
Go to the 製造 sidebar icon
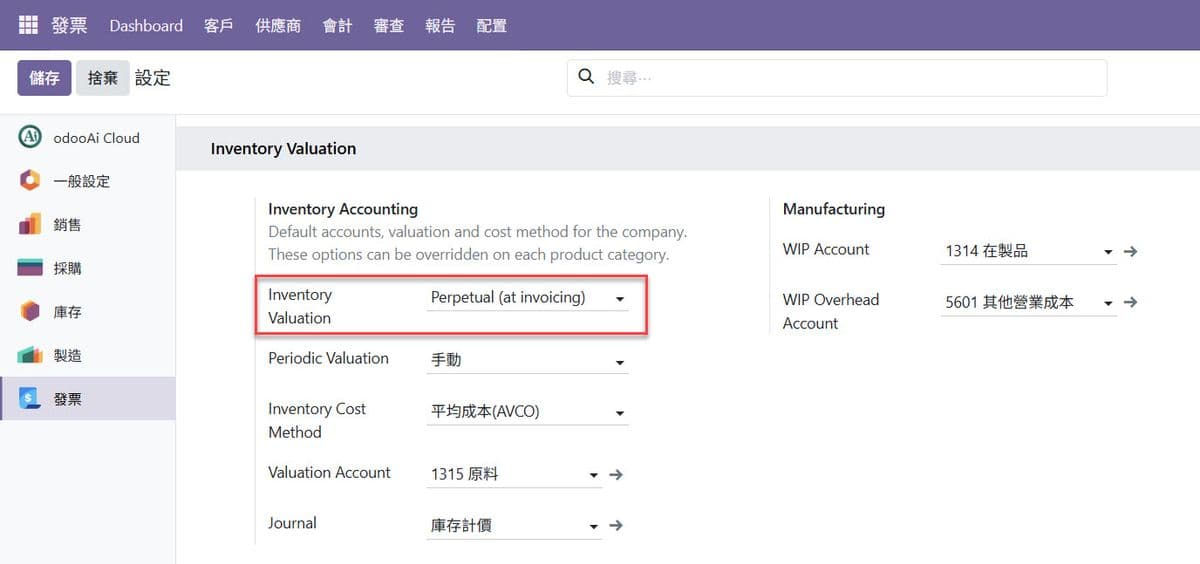30,355
